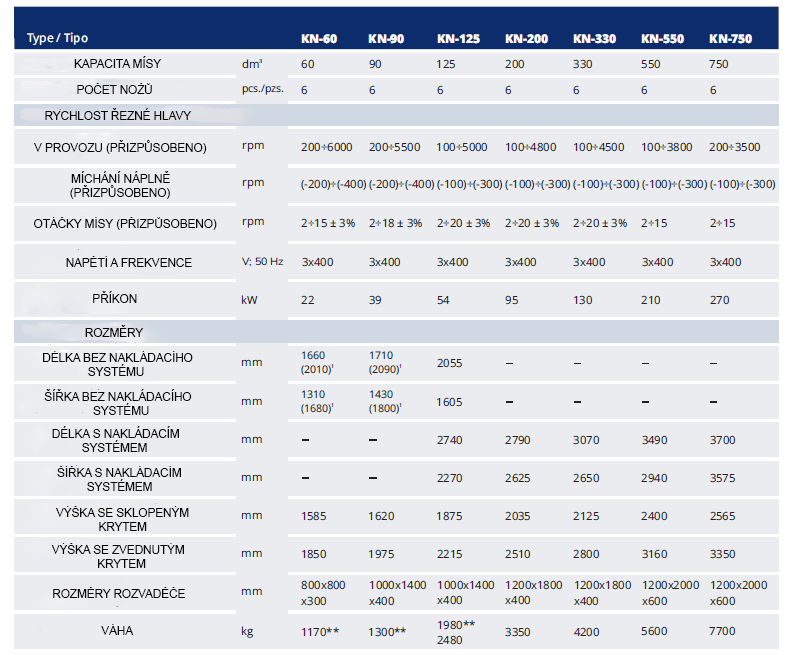Click the VÁHA row label
792x655 pixels.
tap(117, 631)
